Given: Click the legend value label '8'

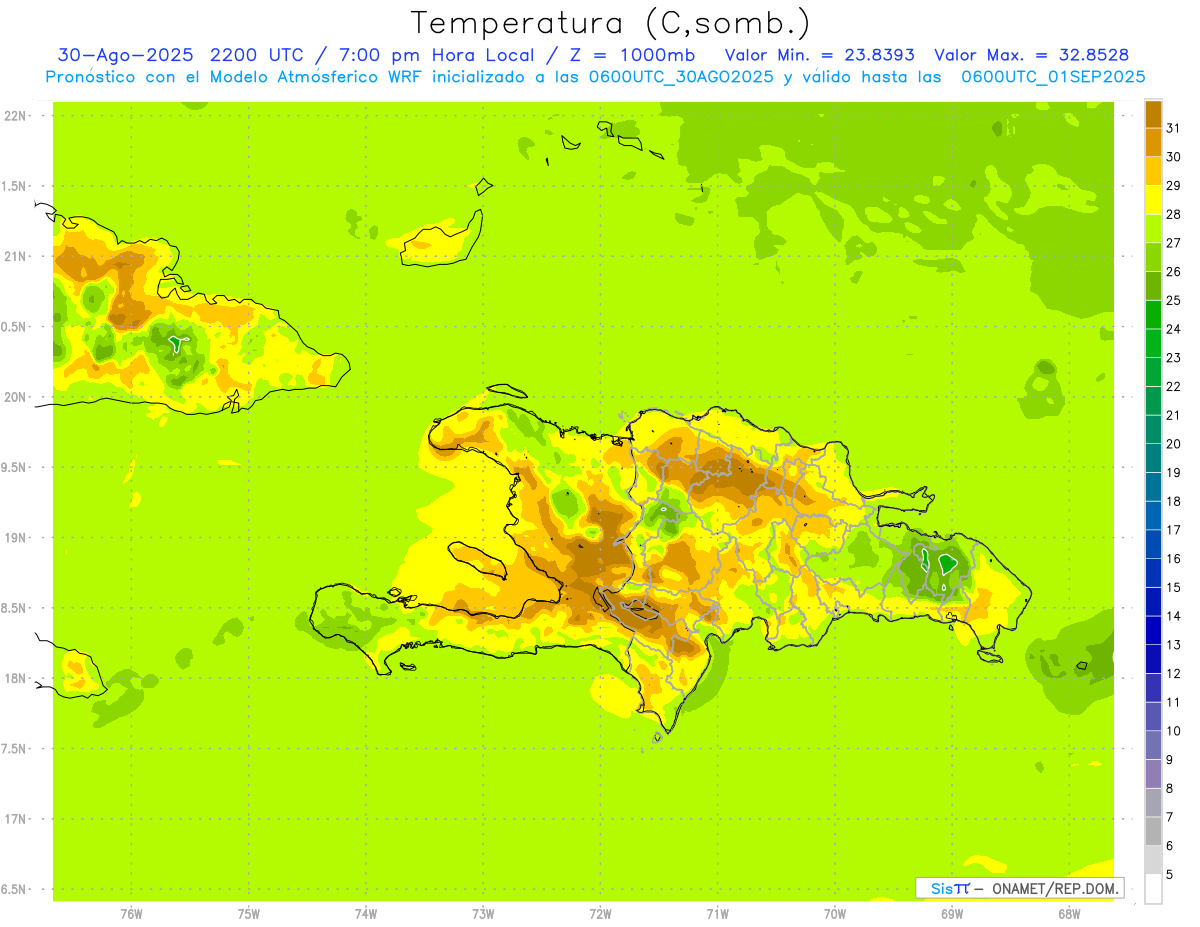Looking at the screenshot, I should [x=1170, y=788].
